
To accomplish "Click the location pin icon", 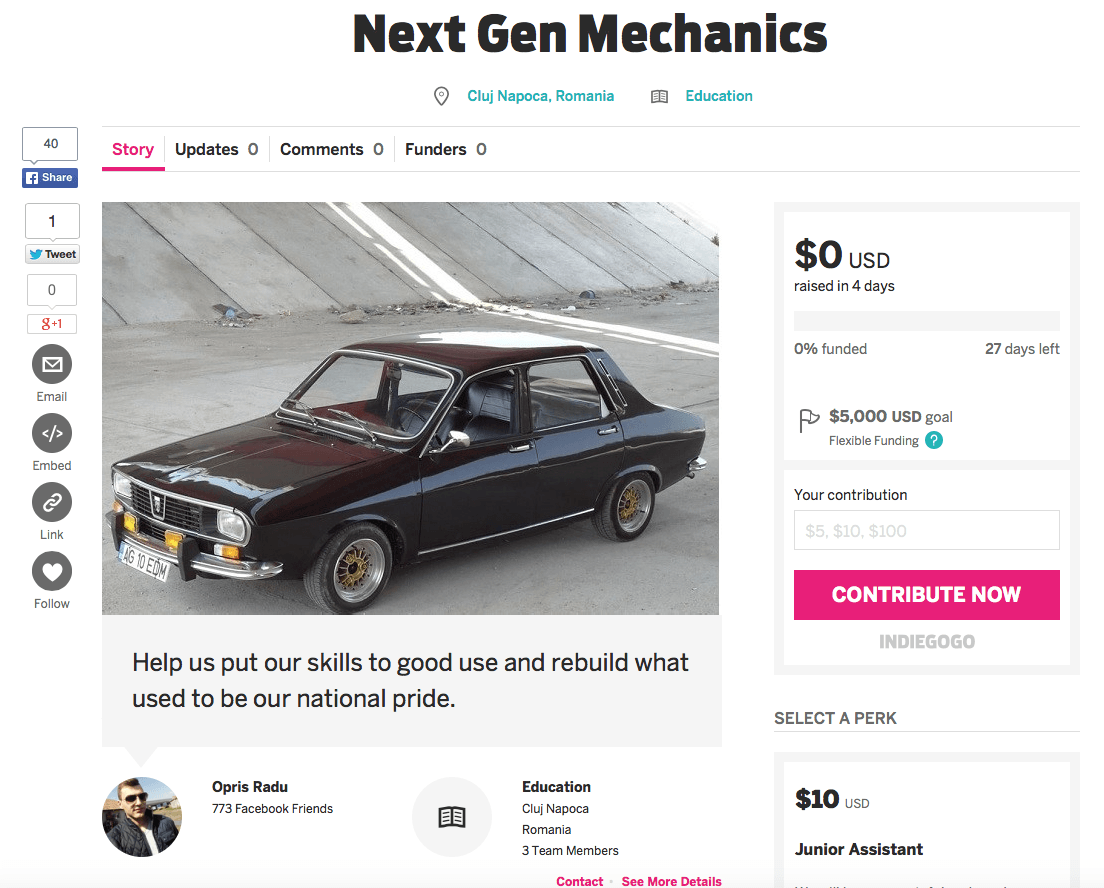I will [441, 96].
